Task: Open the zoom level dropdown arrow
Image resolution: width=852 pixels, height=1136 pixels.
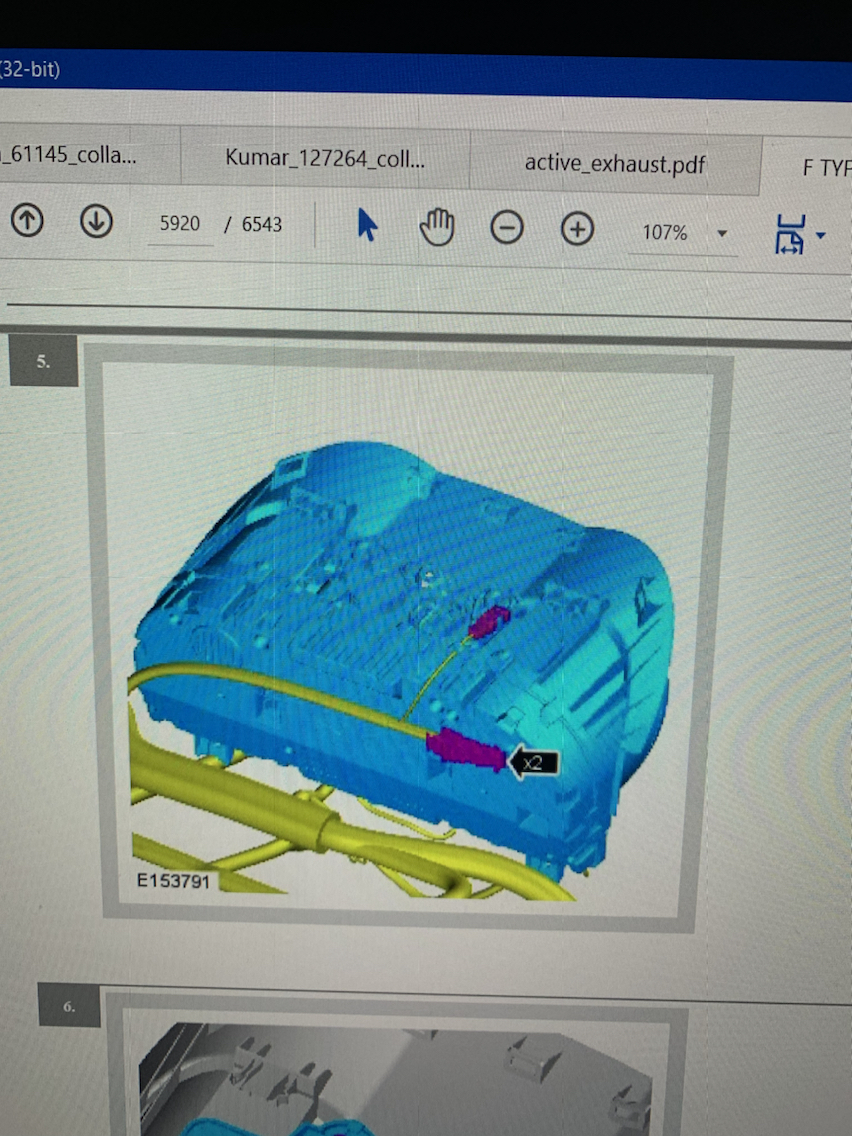Action: tap(722, 234)
